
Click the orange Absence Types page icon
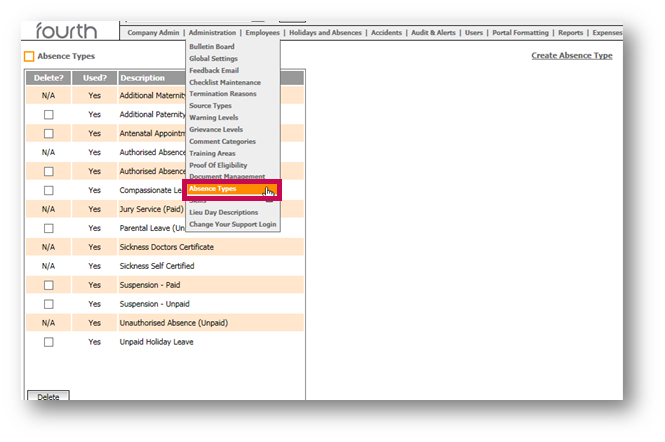29,57
